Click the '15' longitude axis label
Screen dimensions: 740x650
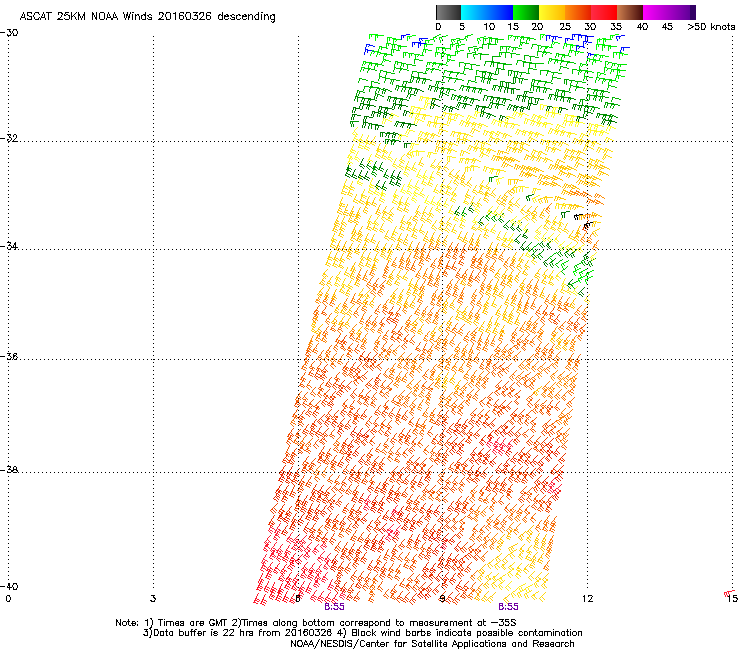[x=732, y=599]
